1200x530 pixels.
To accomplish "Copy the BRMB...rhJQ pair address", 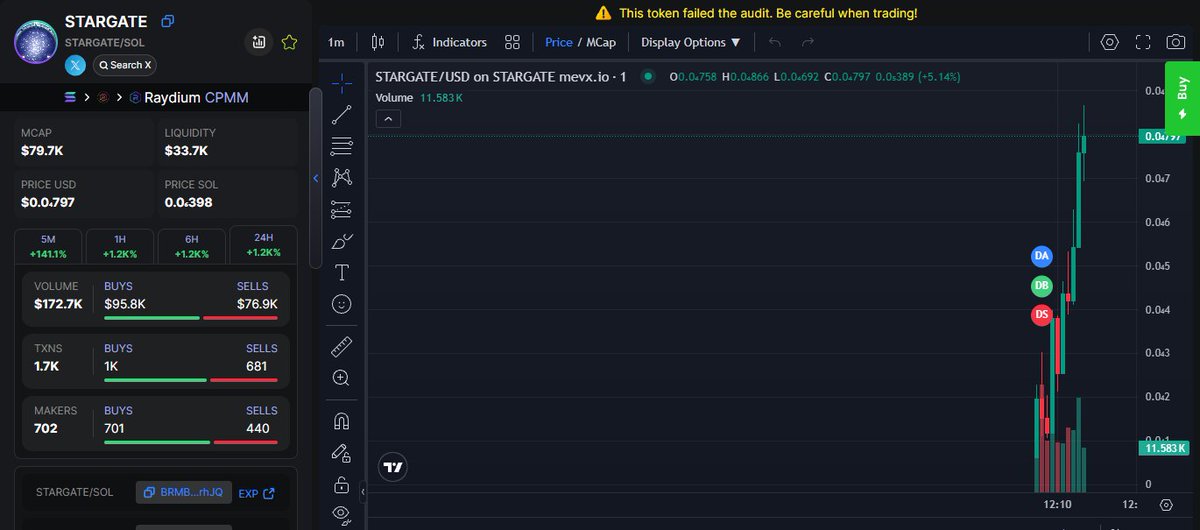I will point(184,492).
